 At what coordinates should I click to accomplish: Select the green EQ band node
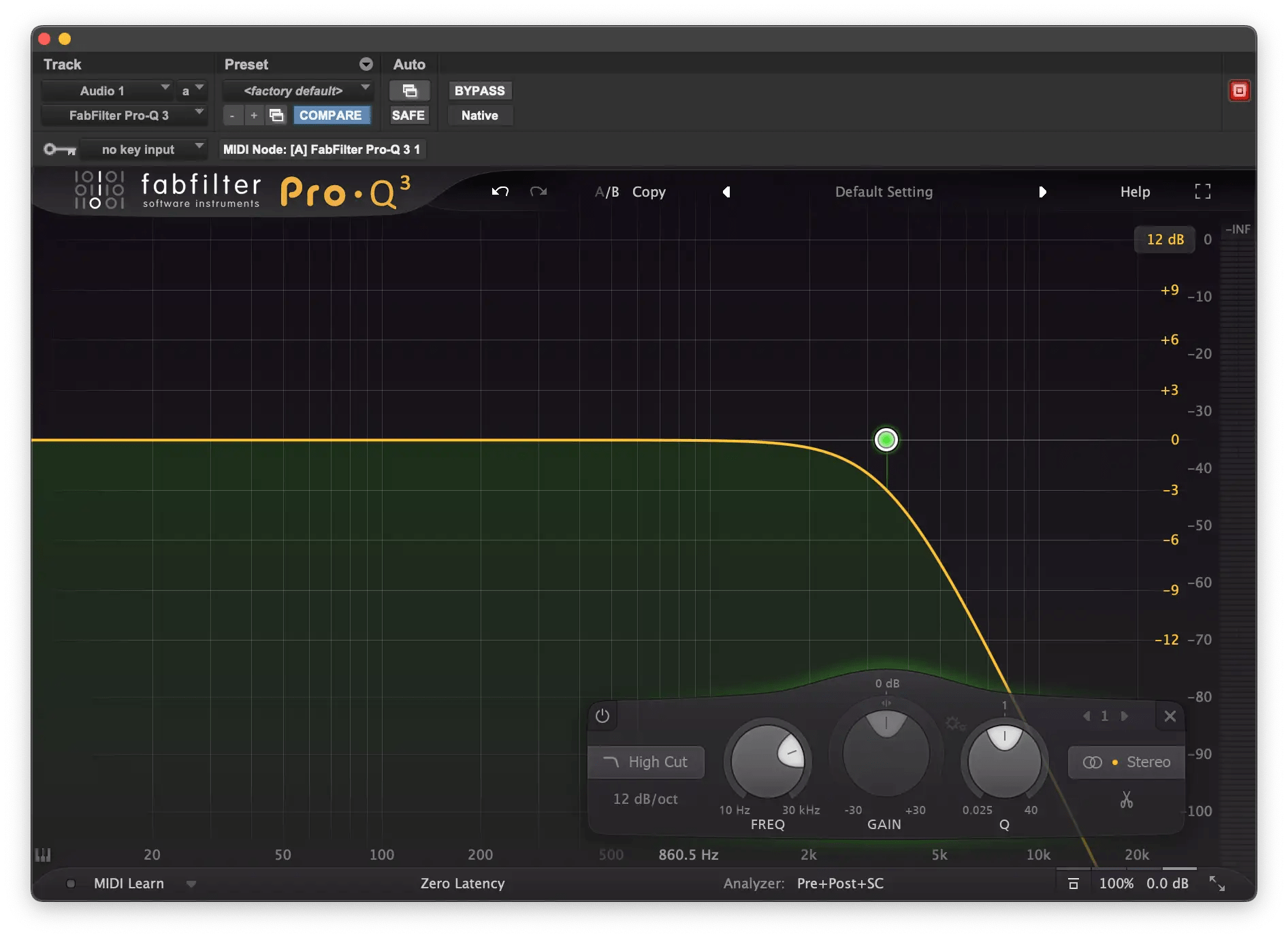[x=886, y=440]
